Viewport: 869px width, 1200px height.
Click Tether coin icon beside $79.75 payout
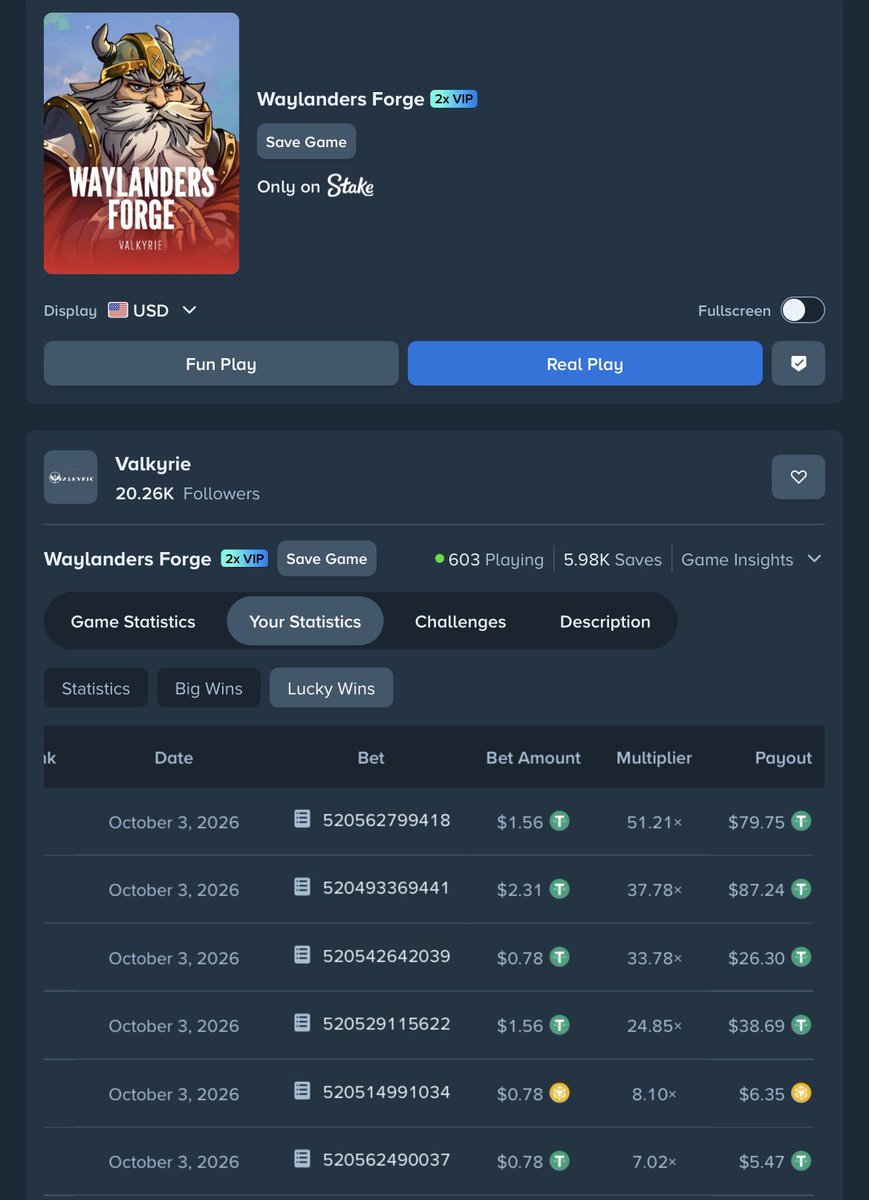(x=801, y=821)
